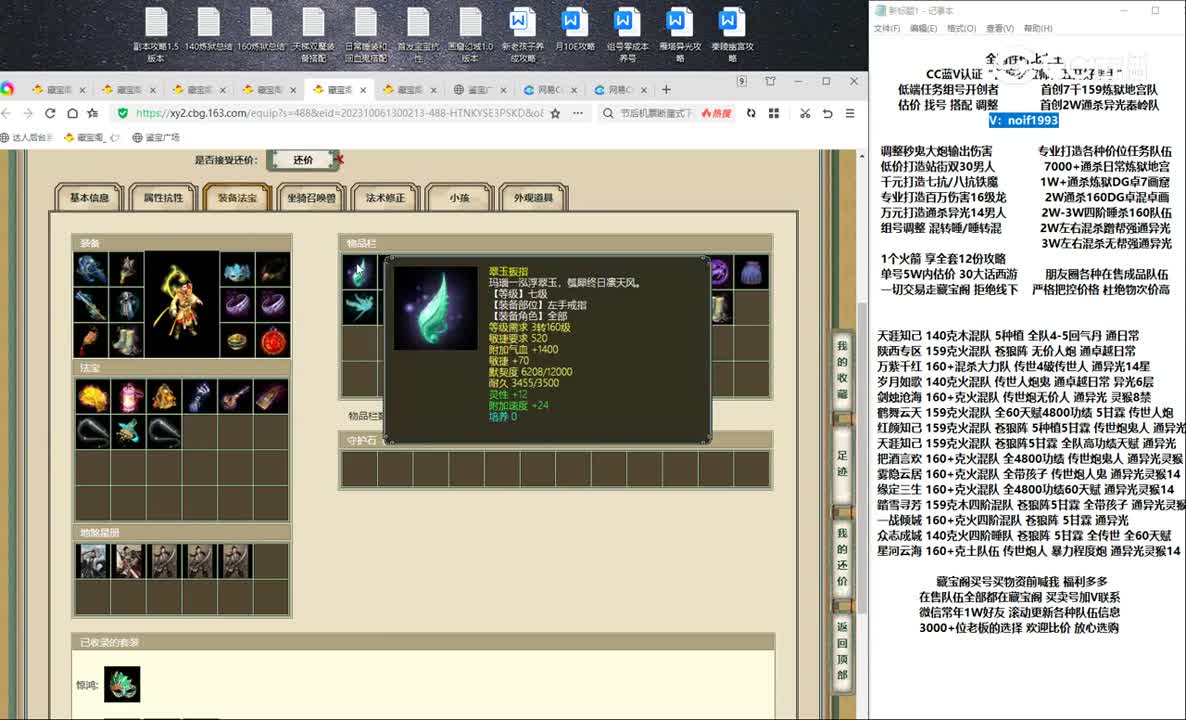1186x720 pixels.
Task: Select the boots equipment slot
Action: pos(126,341)
